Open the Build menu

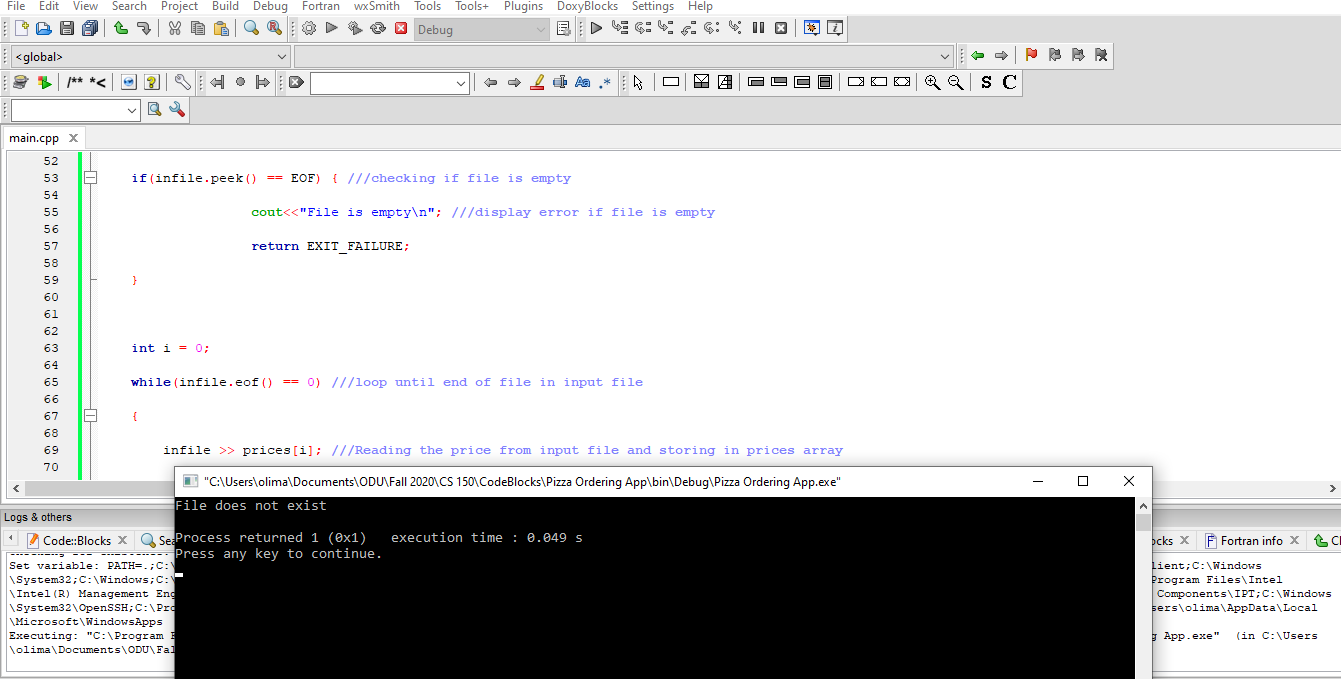pos(225,6)
